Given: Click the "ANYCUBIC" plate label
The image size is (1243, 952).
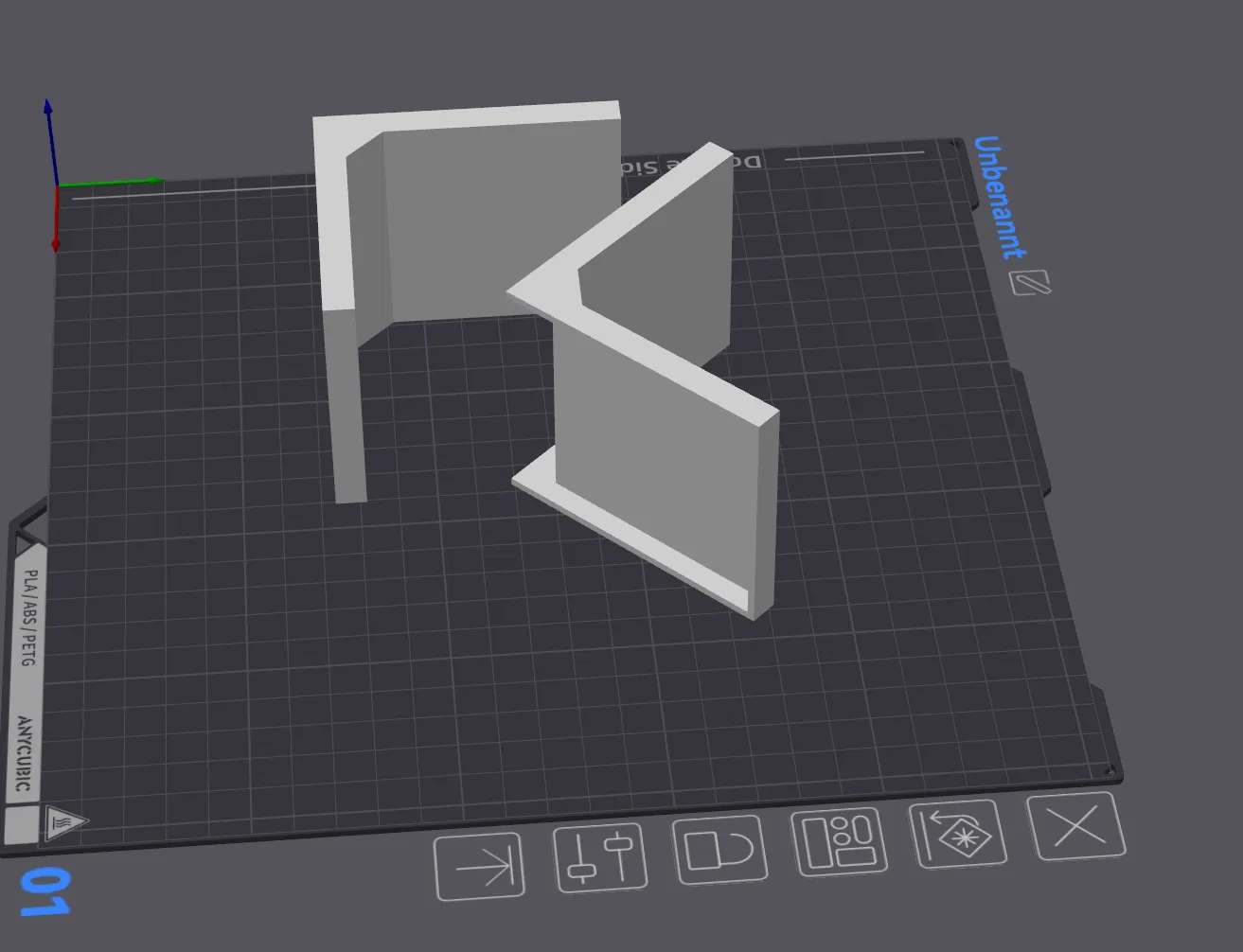Looking at the screenshot, I should point(24,753).
